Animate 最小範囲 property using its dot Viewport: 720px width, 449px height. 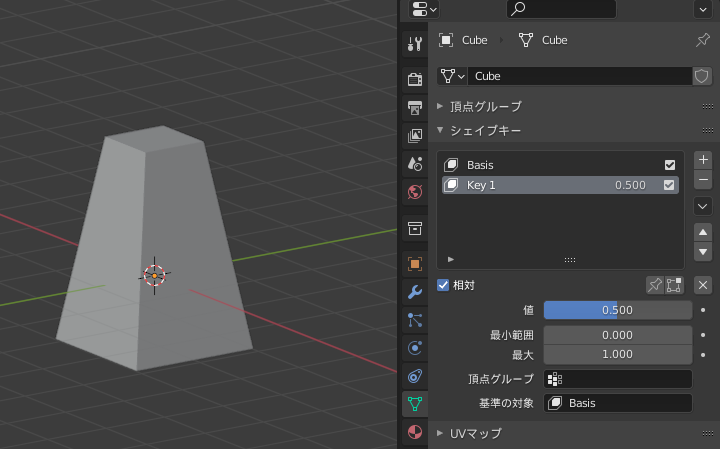[703, 335]
